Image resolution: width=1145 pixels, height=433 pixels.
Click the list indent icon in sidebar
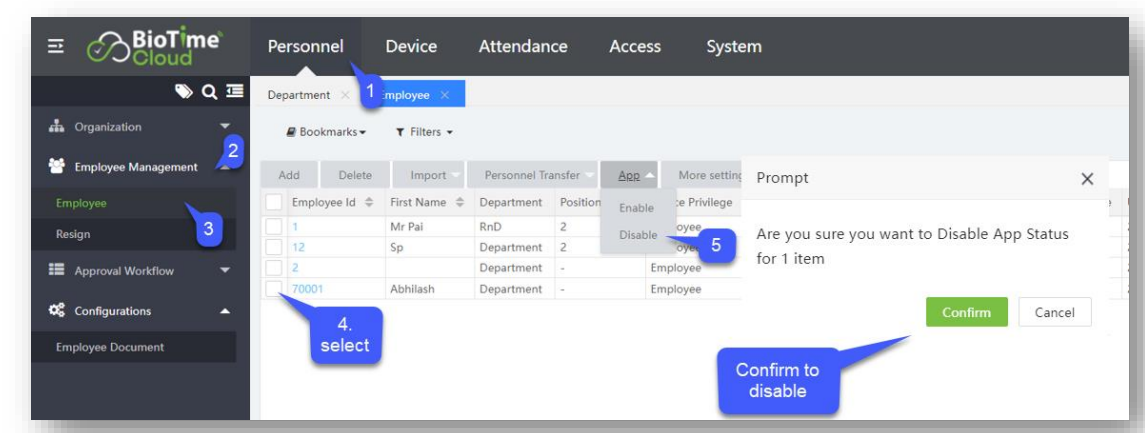point(235,92)
